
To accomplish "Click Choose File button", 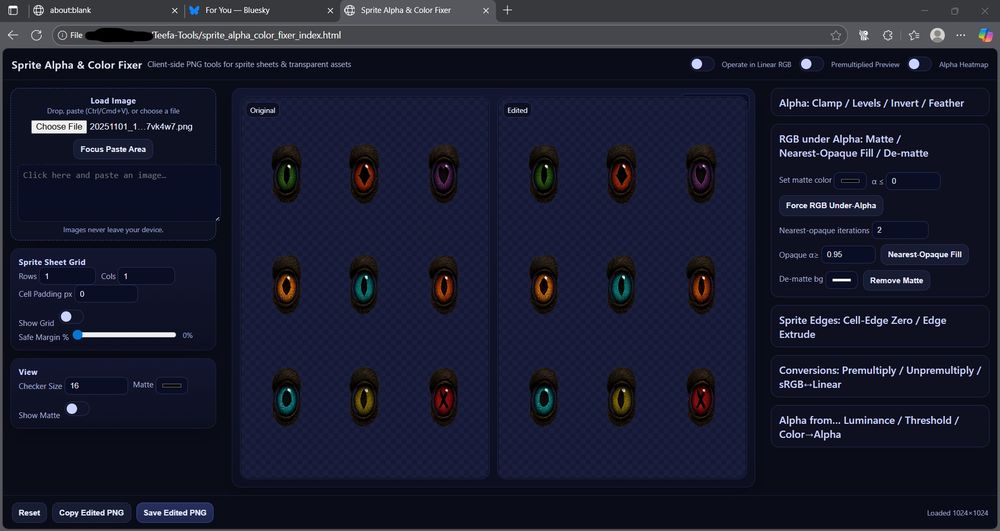I will pos(59,127).
